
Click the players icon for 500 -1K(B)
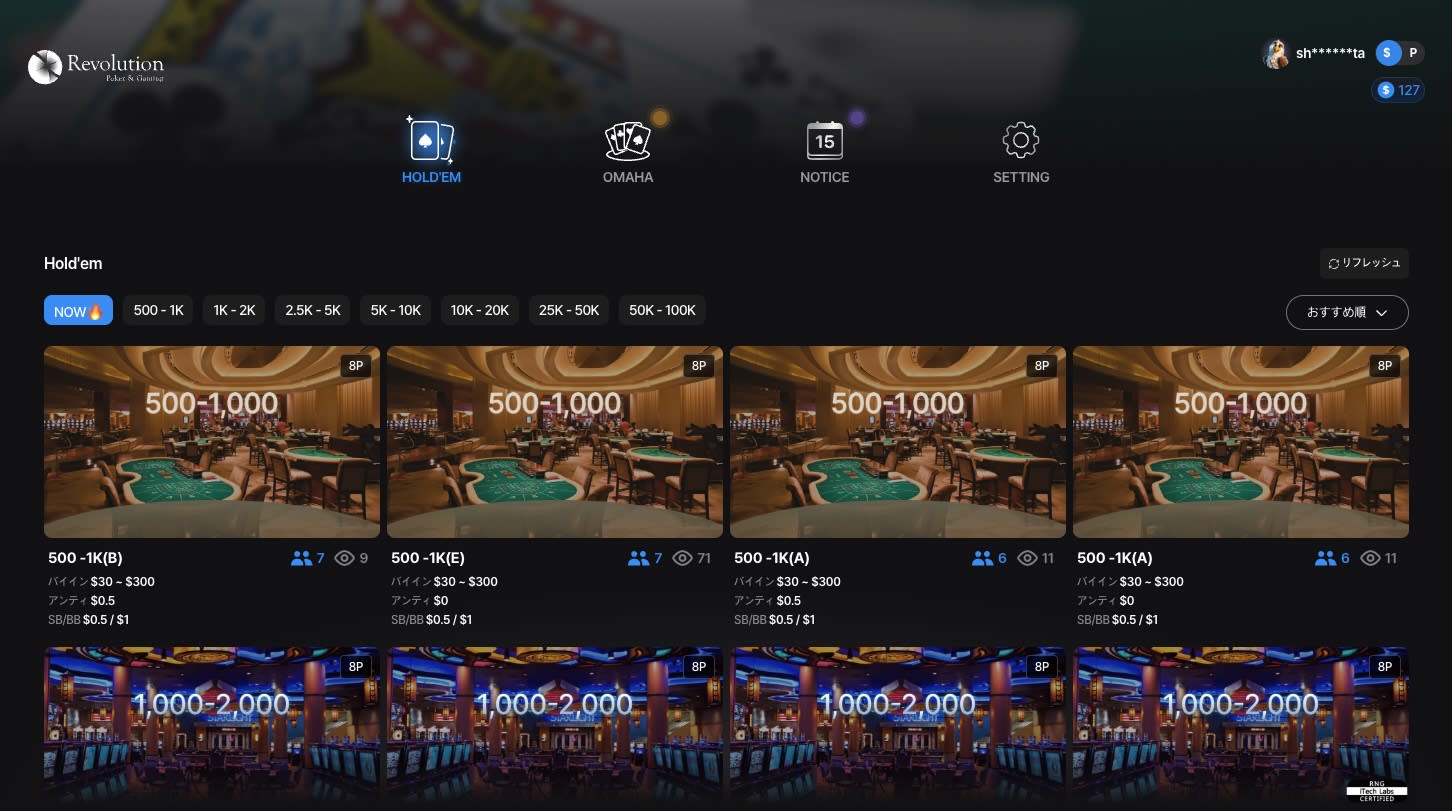(x=301, y=558)
